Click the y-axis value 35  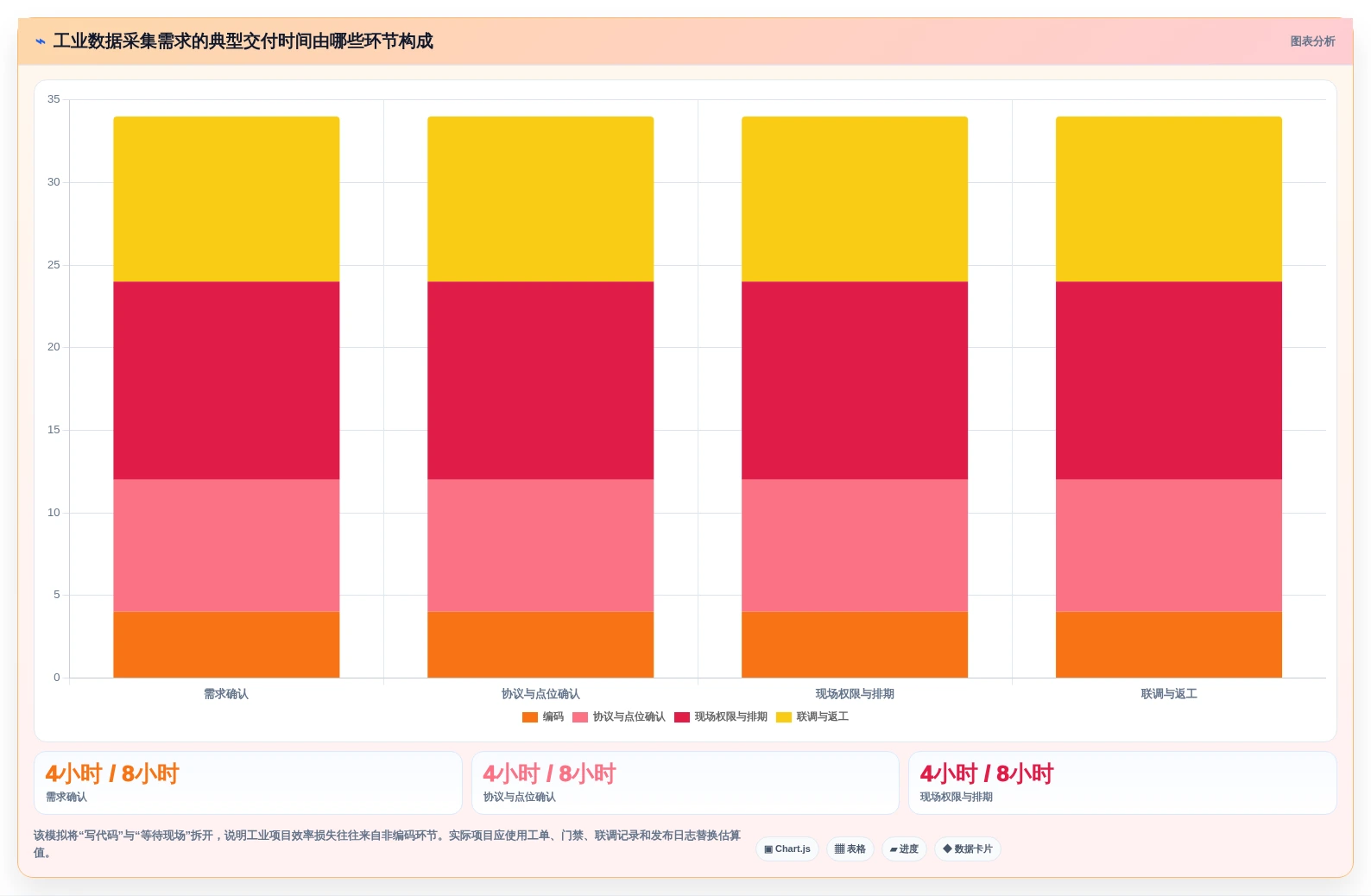click(x=54, y=99)
